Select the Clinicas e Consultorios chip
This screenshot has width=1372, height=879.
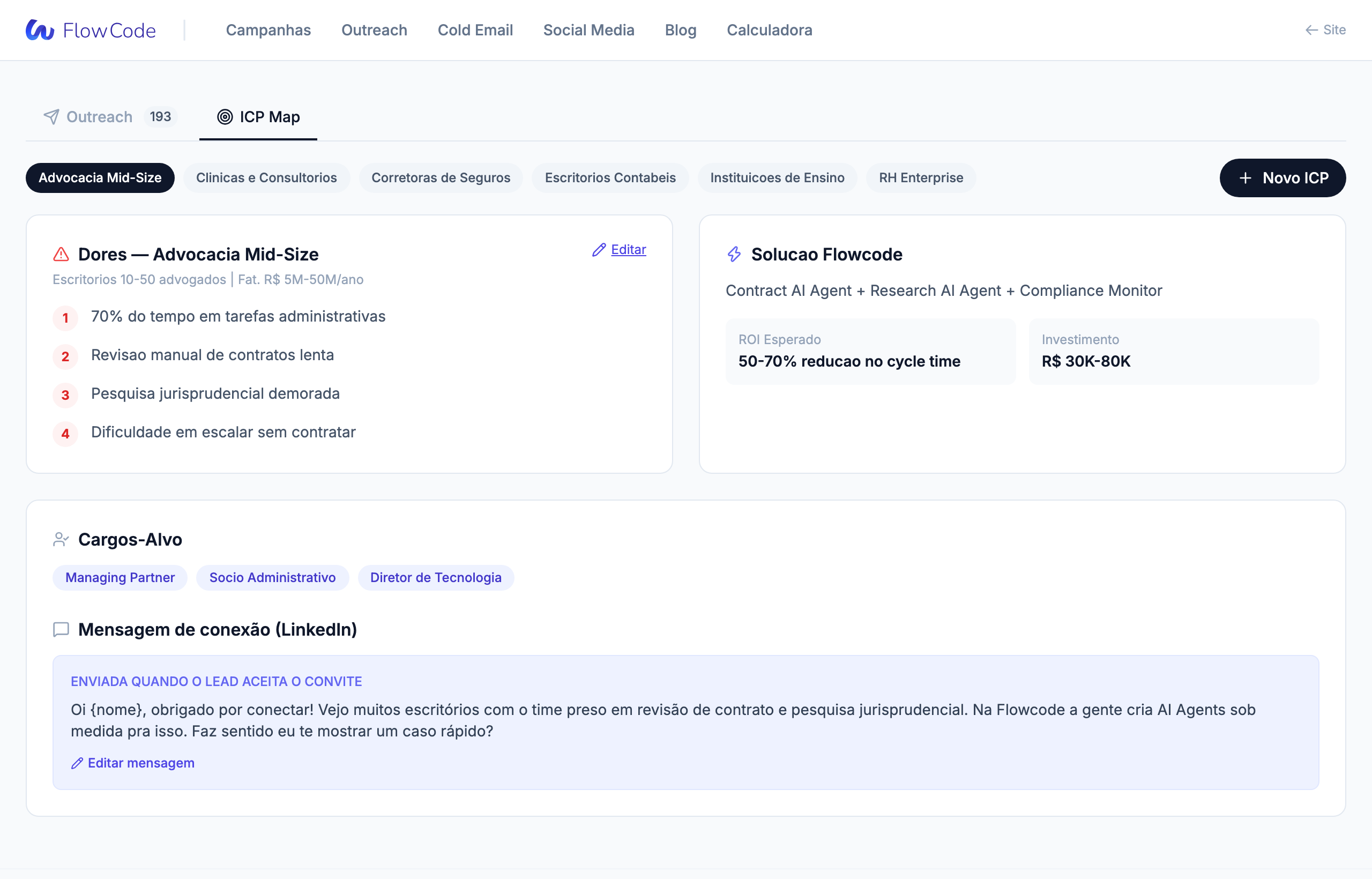[266, 178]
